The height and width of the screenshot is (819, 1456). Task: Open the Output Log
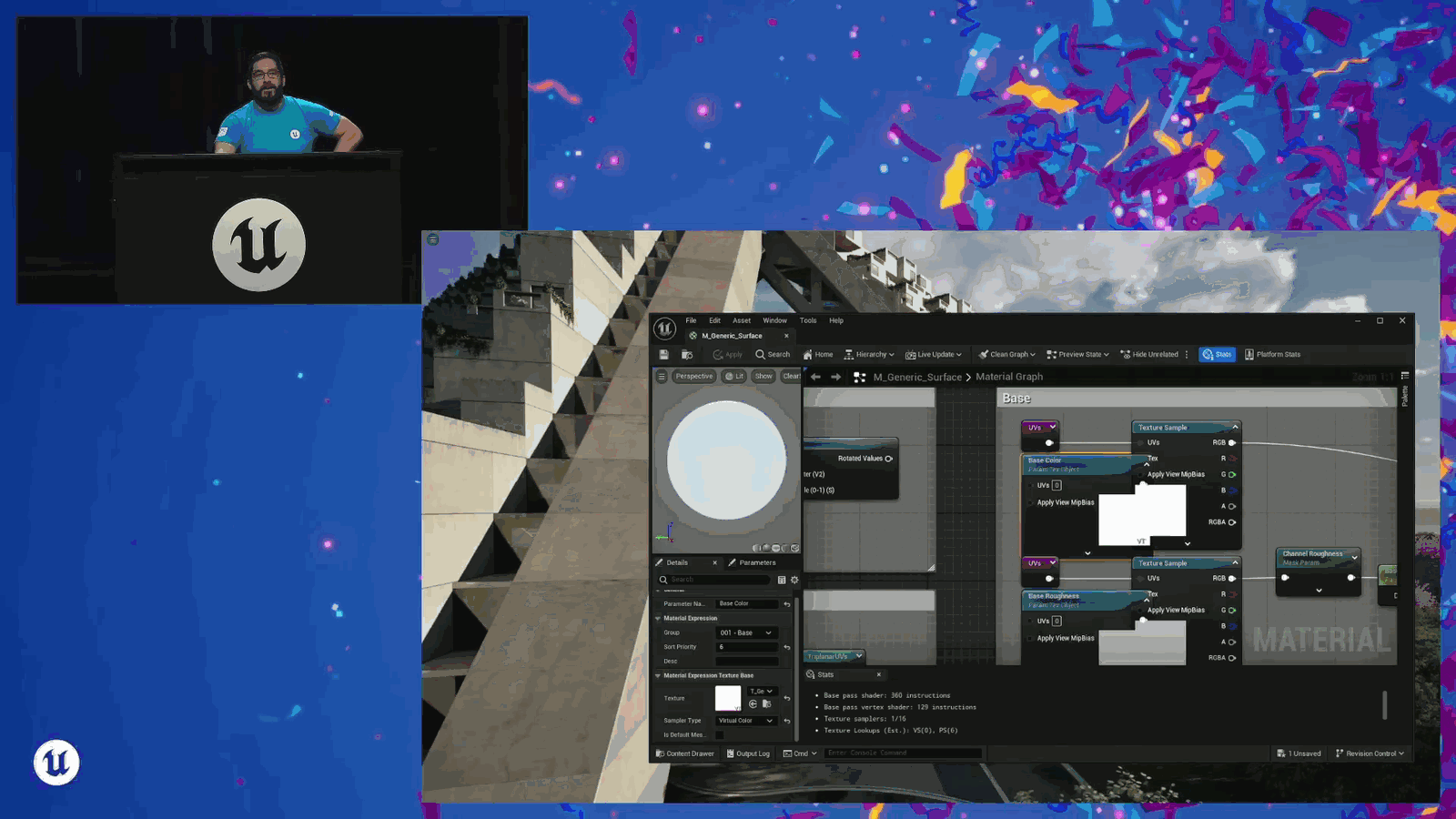(748, 753)
